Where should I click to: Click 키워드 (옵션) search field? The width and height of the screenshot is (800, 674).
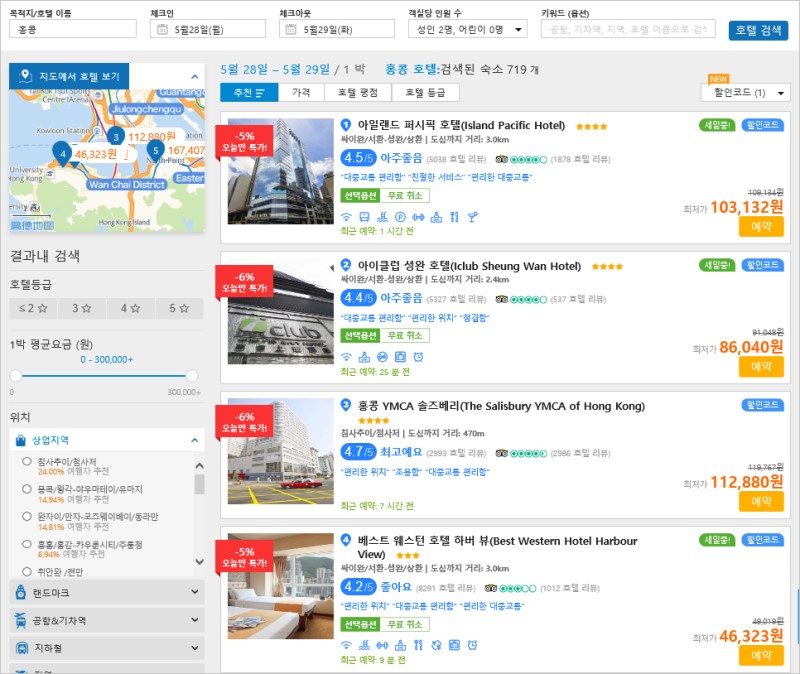click(x=628, y=29)
